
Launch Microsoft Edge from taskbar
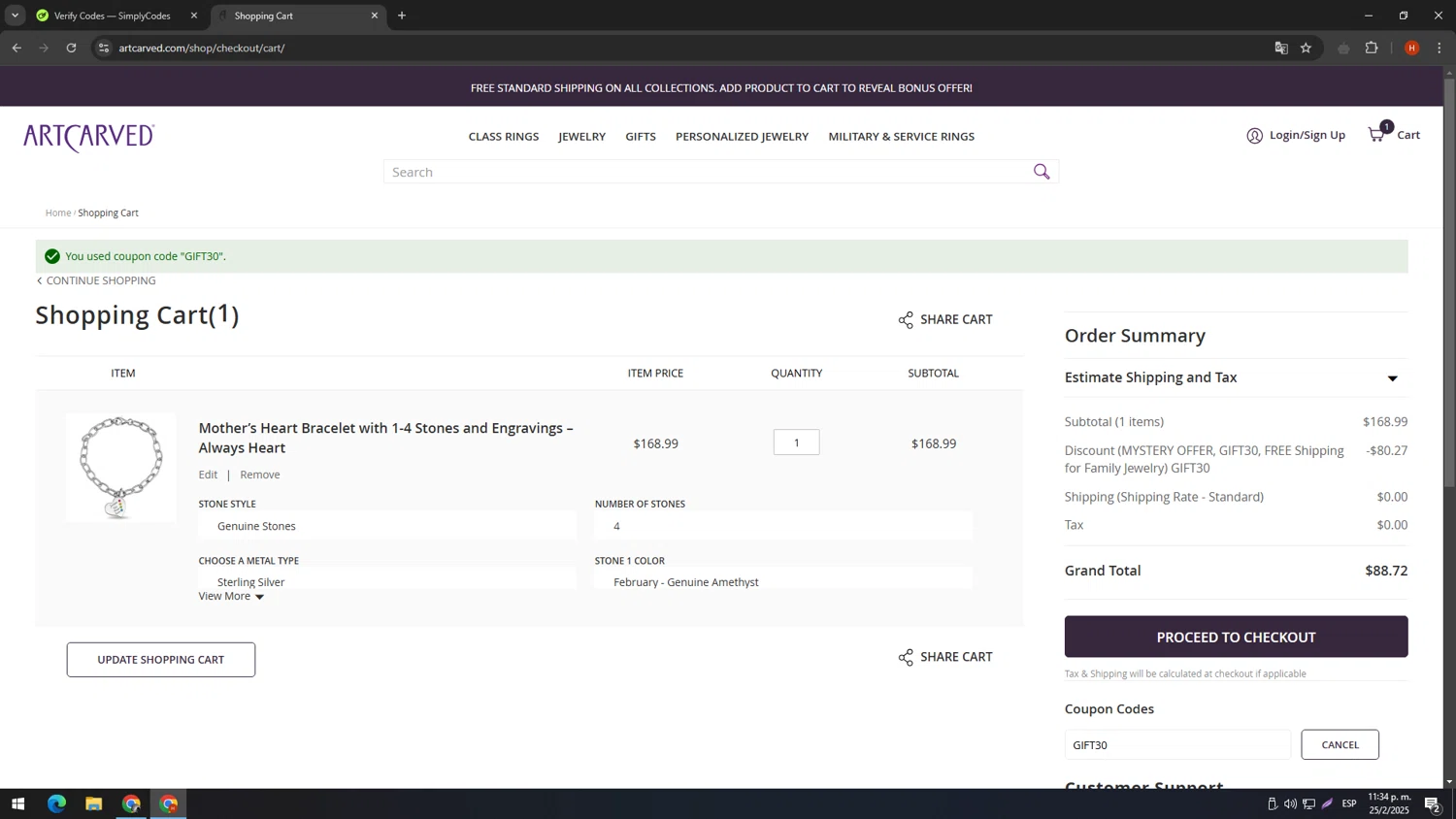(56, 803)
